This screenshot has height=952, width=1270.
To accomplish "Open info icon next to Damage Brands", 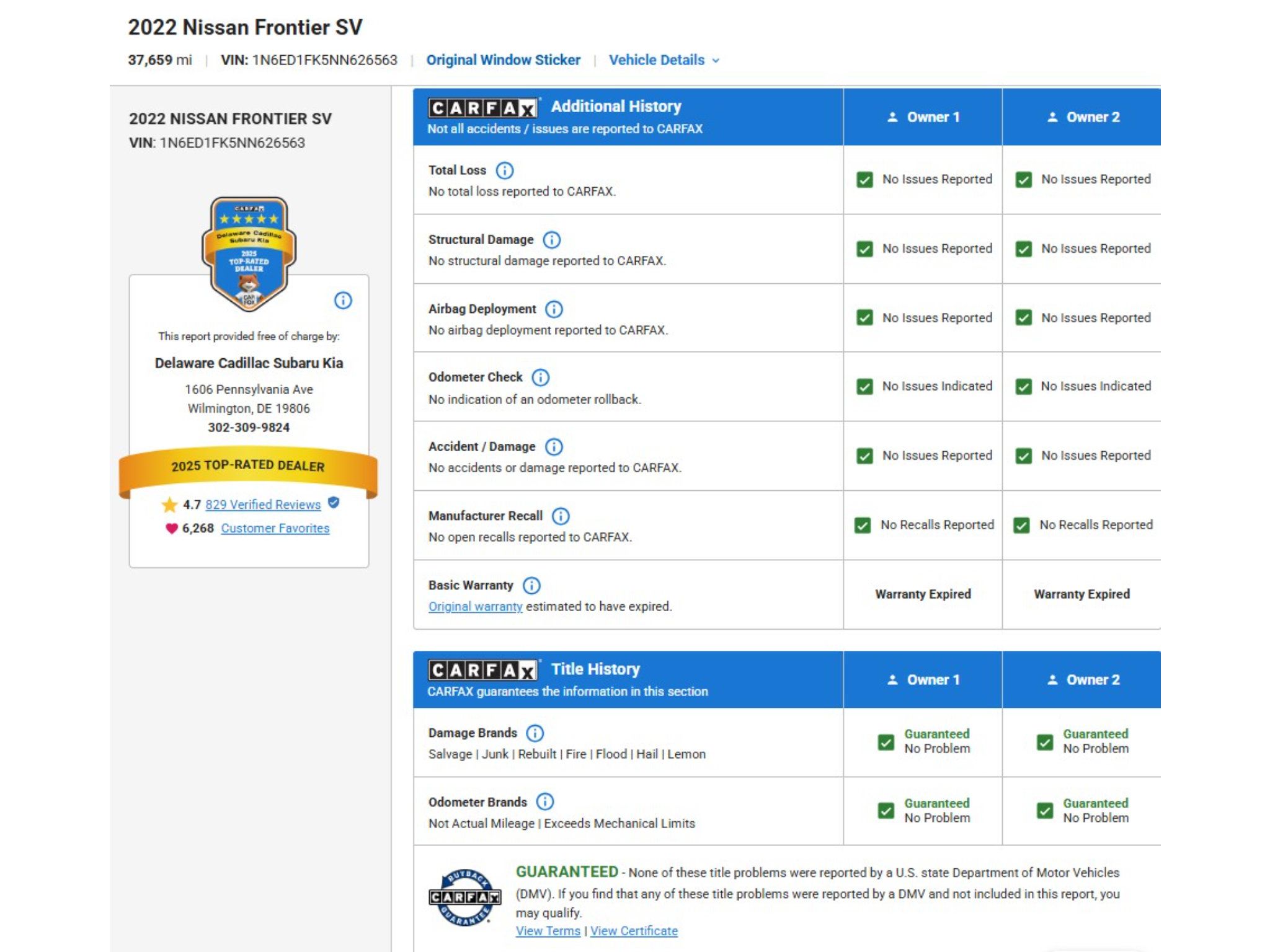I will (x=535, y=733).
